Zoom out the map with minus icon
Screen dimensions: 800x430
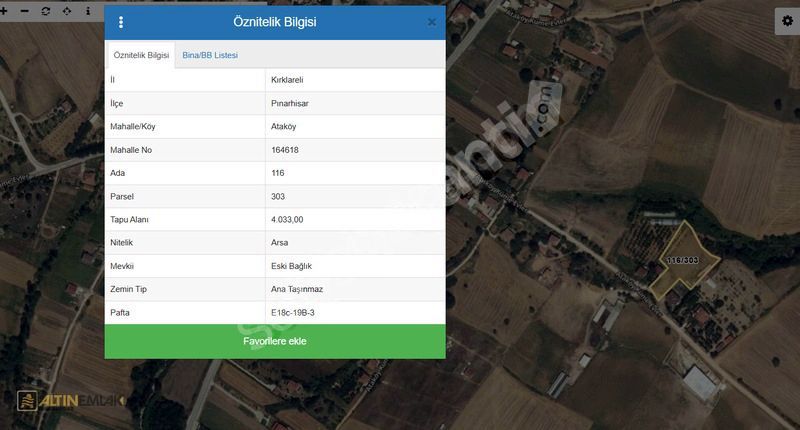point(24,11)
